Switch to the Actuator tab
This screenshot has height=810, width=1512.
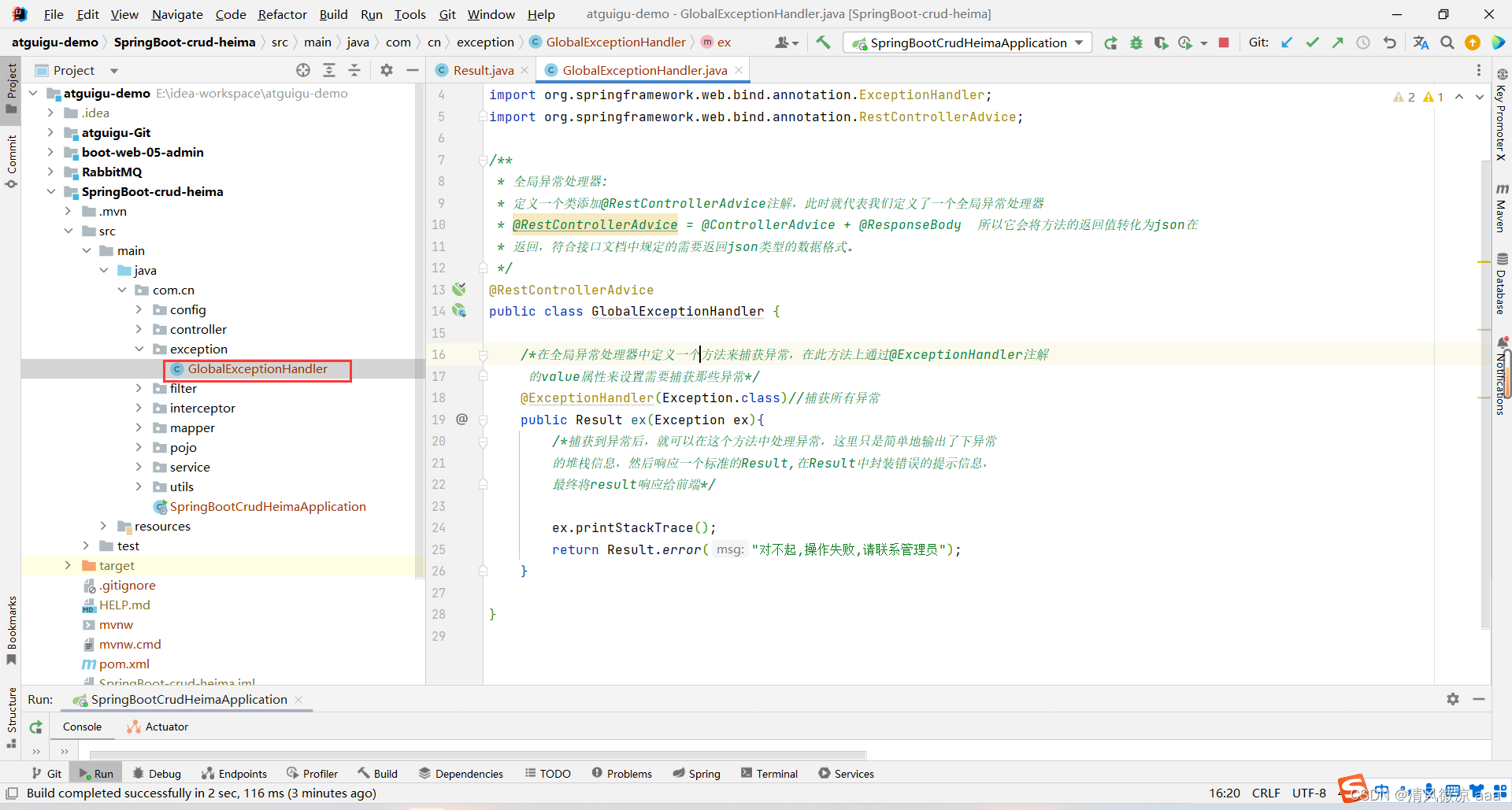(157, 727)
